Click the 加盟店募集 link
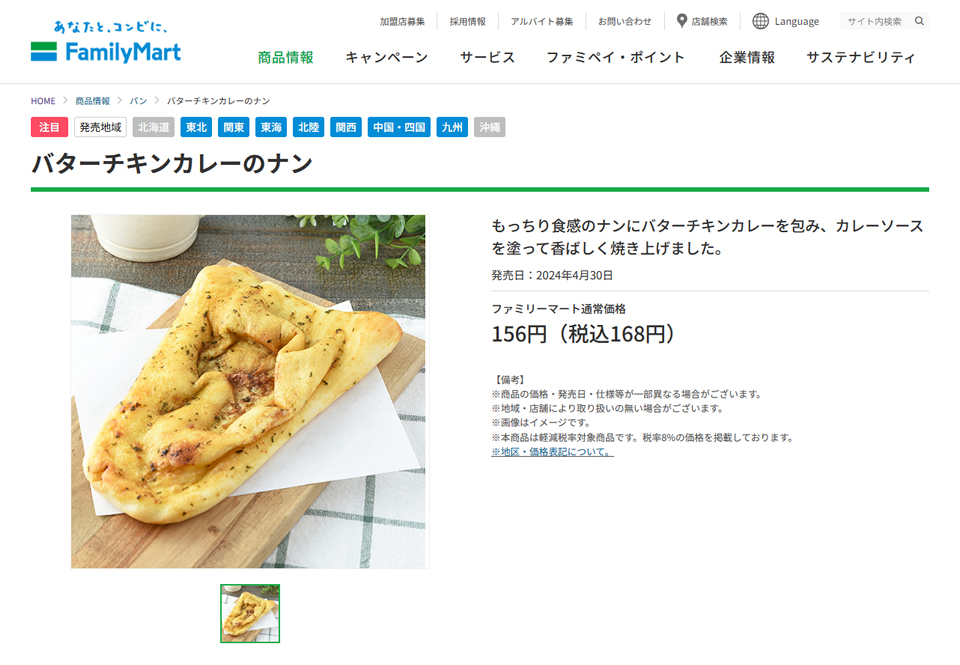The width and height of the screenshot is (960, 665). click(402, 21)
